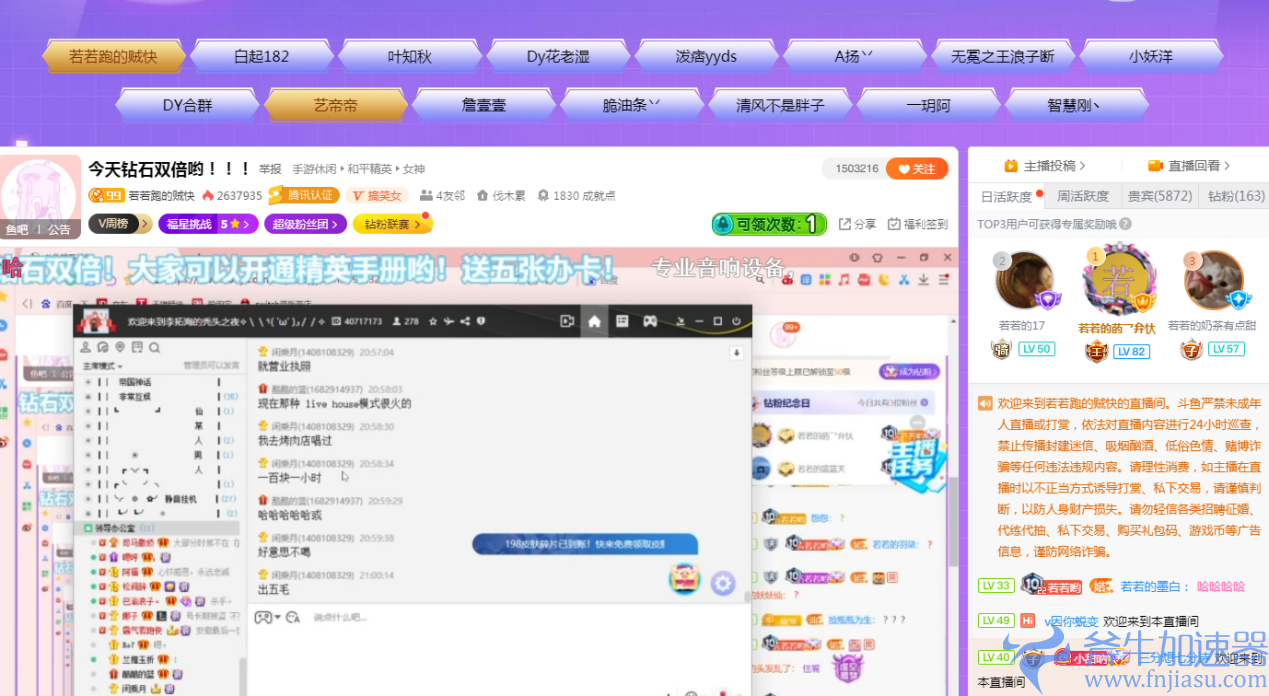The height and width of the screenshot is (696, 1269).
Task: Click the YY chat settings gear icon
Action: pyautogui.click(x=723, y=583)
